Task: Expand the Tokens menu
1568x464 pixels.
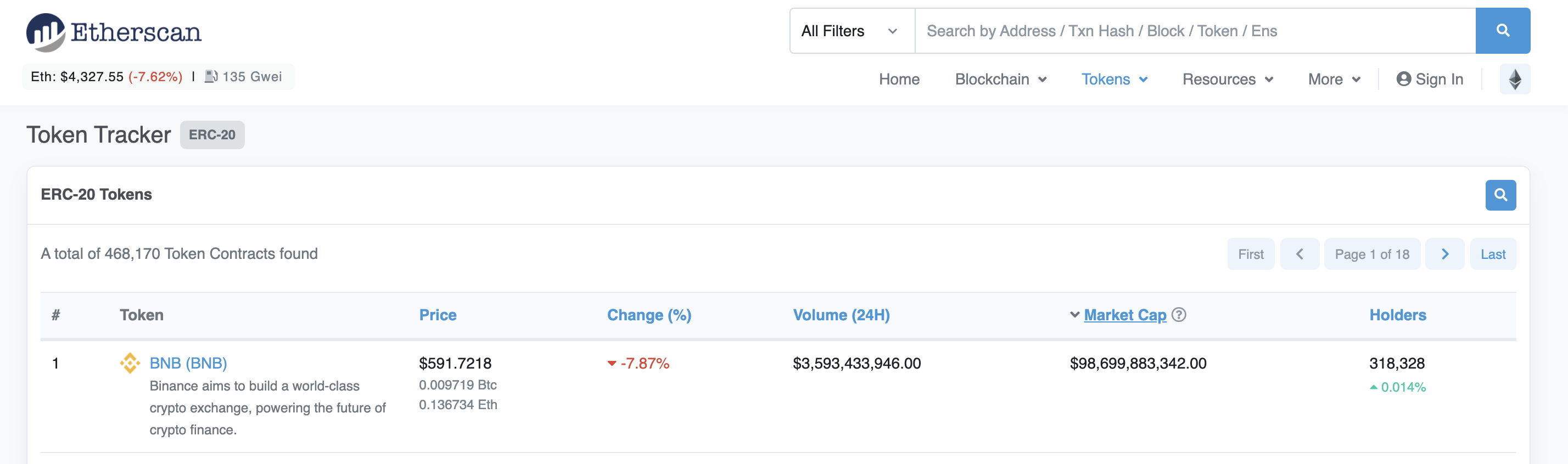Action: 1115,79
